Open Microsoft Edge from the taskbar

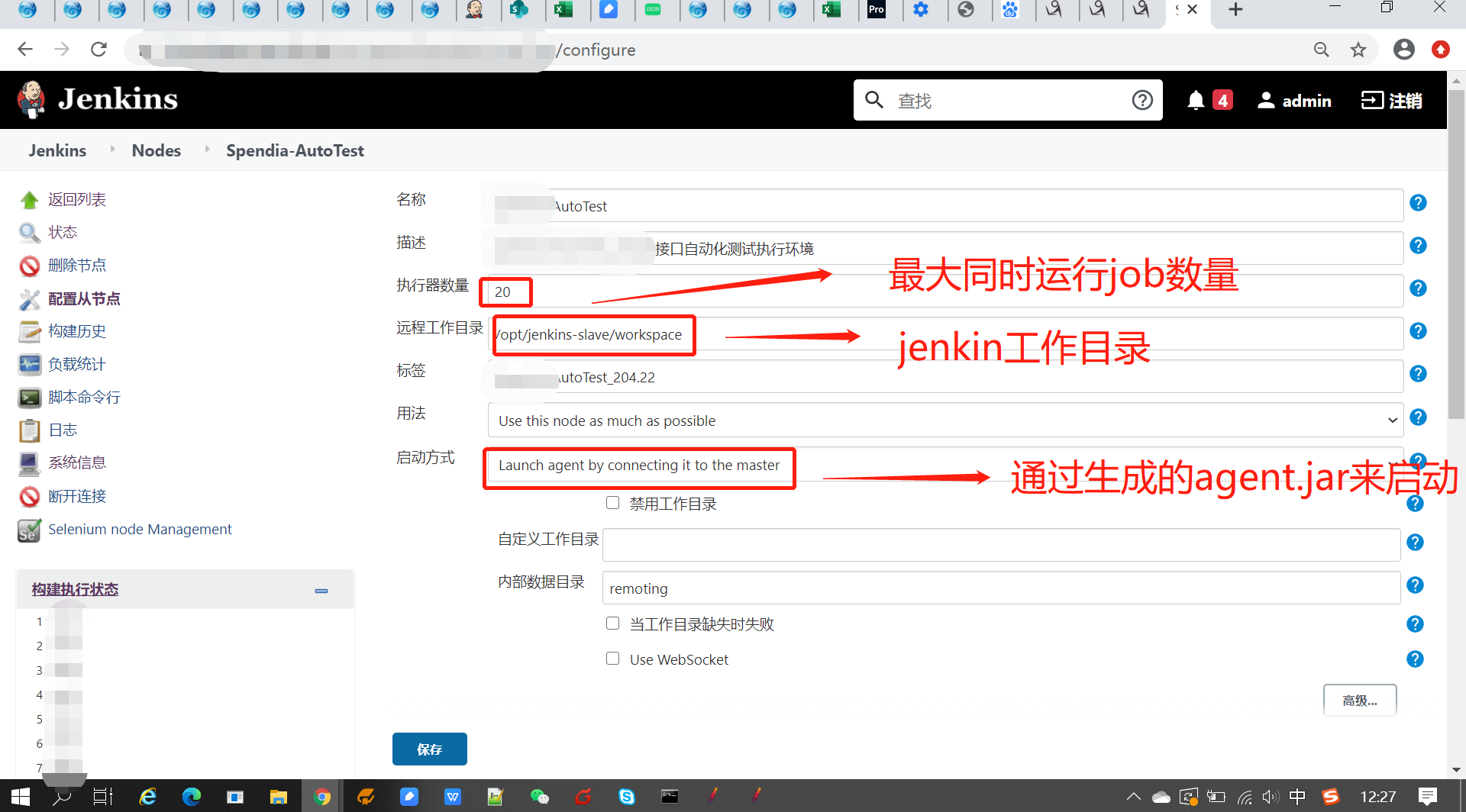point(191,797)
